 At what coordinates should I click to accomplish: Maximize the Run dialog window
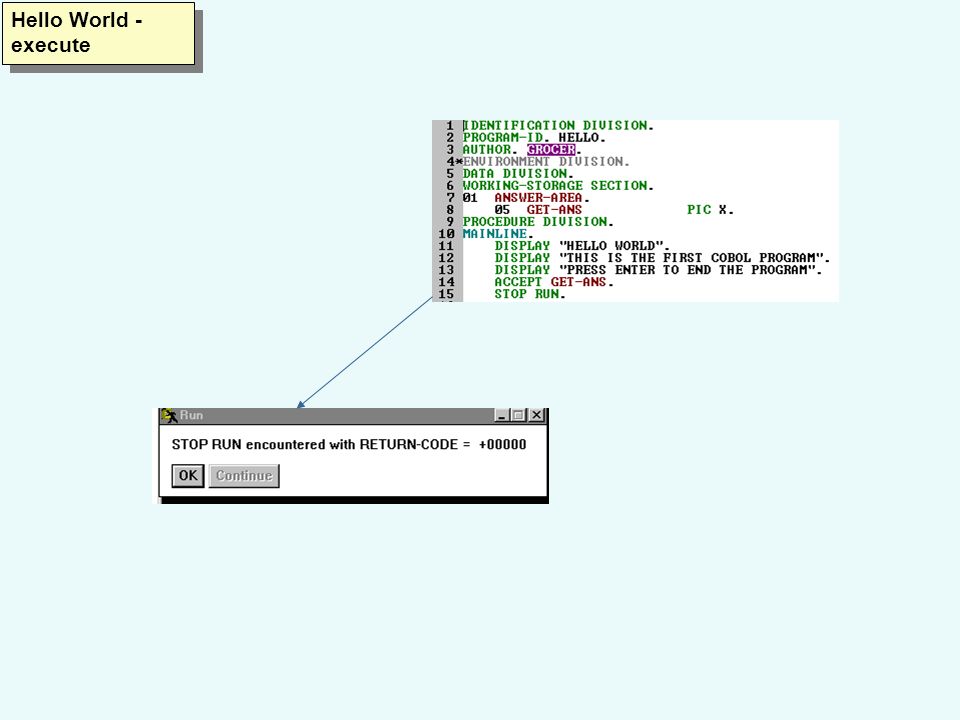tap(518, 415)
